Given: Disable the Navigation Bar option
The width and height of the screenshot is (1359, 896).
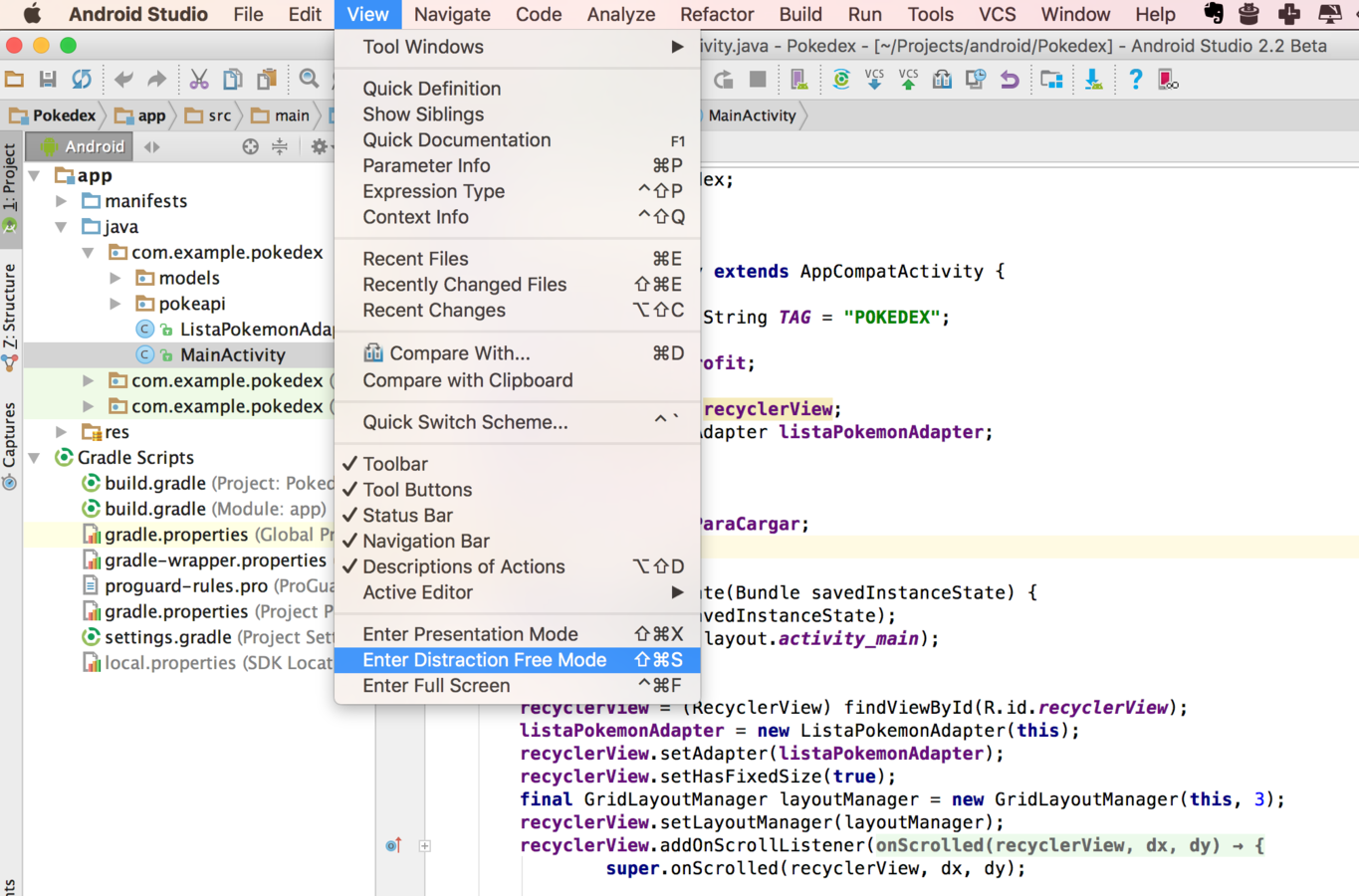Looking at the screenshot, I should pyautogui.click(x=518, y=542).
